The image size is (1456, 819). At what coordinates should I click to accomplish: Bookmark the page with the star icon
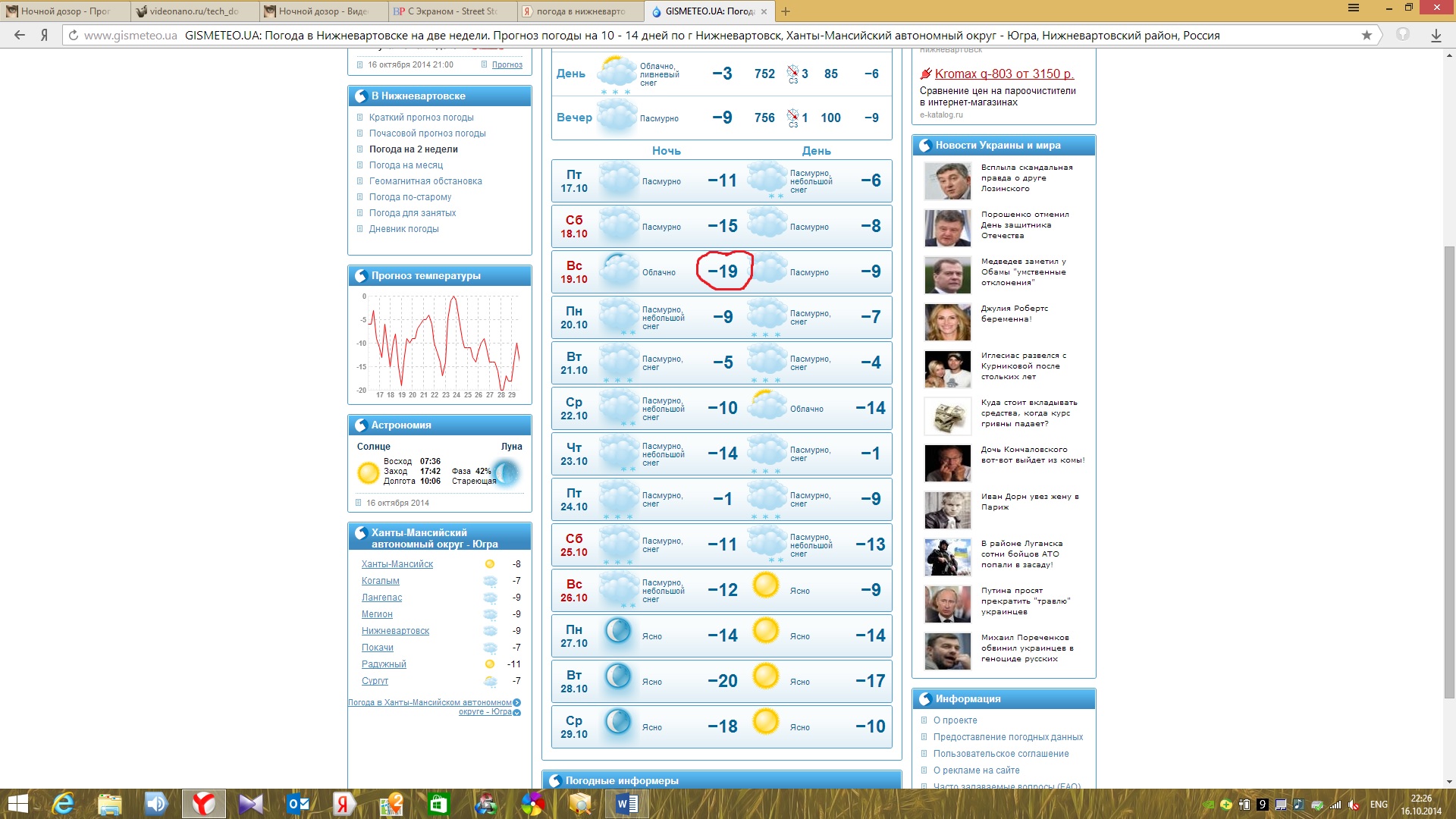pos(1367,35)
